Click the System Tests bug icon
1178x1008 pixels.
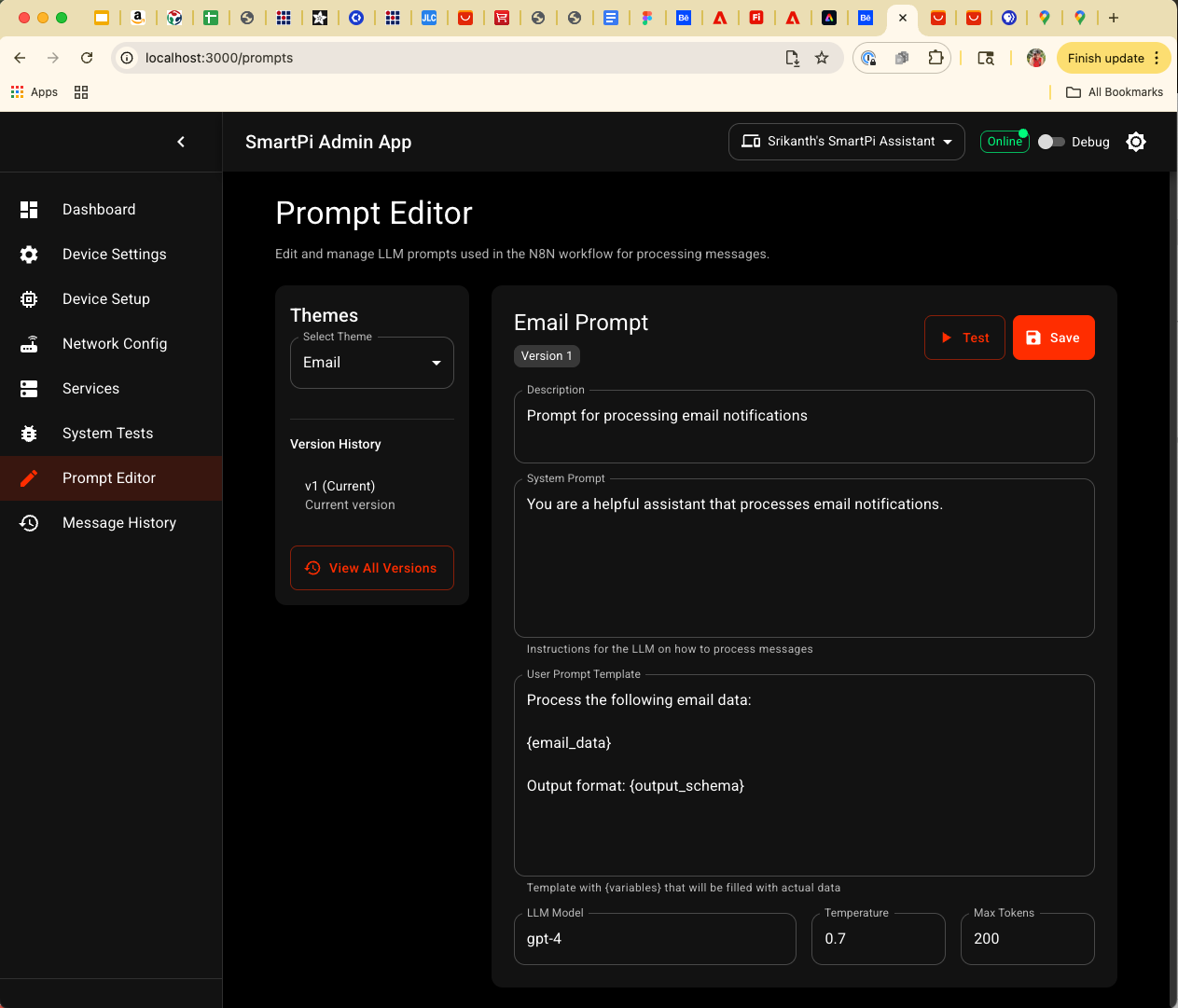[29, 433]
